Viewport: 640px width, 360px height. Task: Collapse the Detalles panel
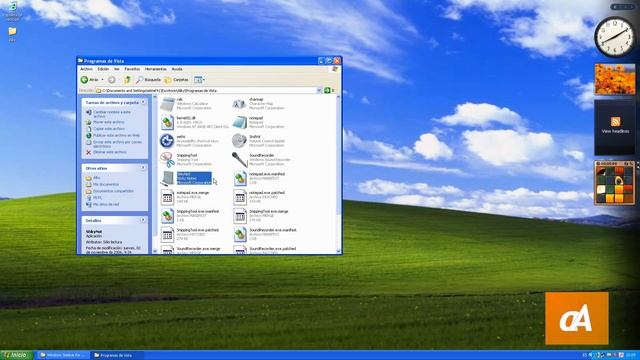pos(143,220)
